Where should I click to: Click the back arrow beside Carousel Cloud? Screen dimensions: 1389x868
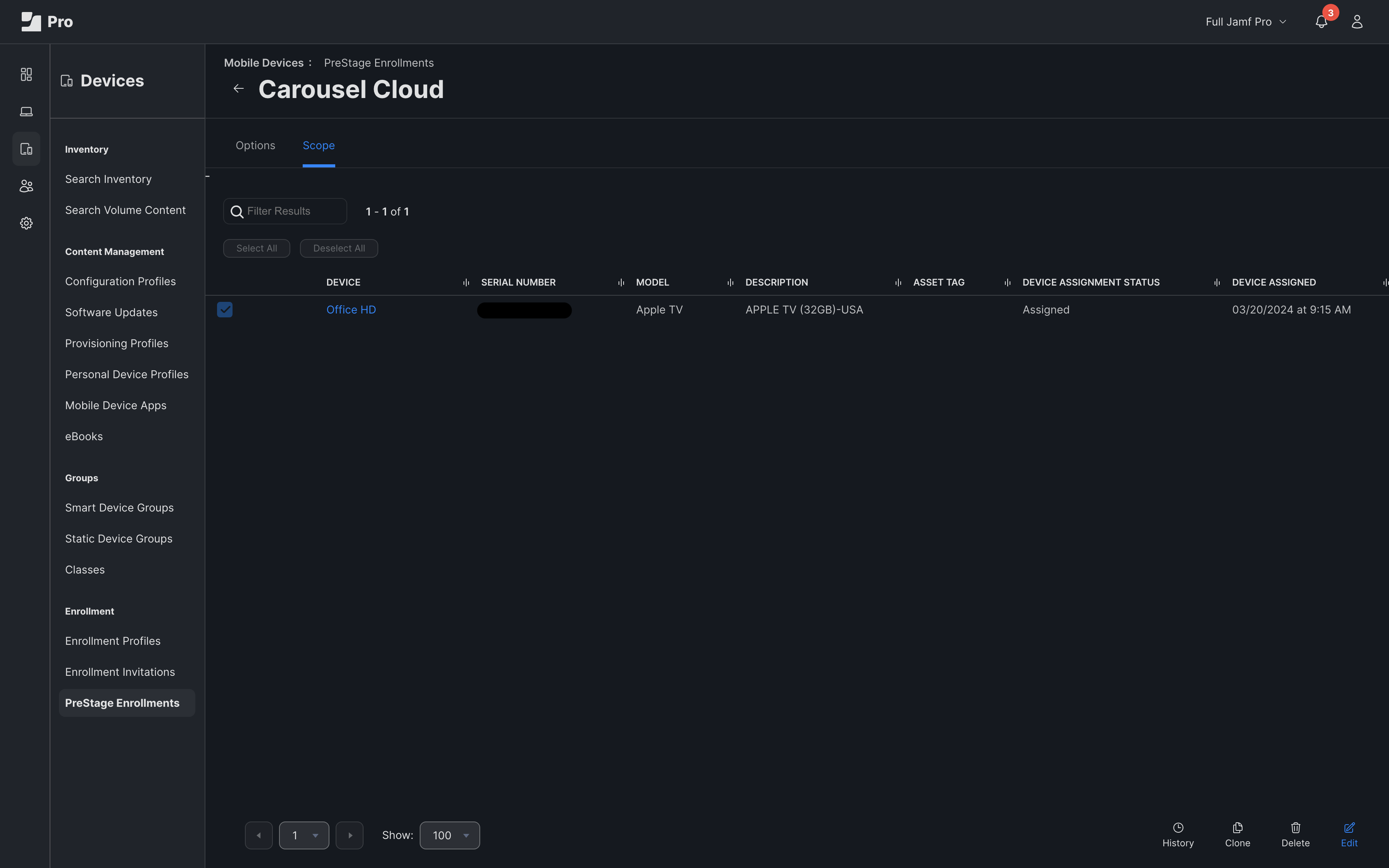[x=239, y=88]
